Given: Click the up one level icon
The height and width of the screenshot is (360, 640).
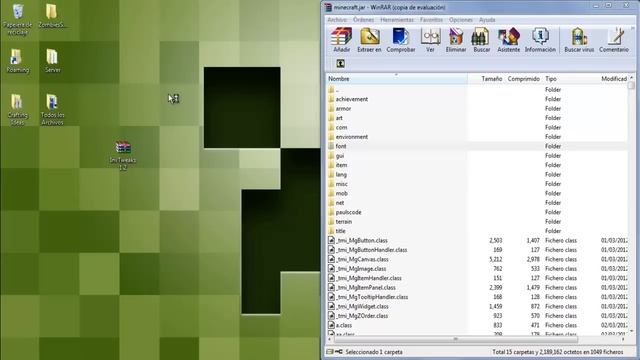Looking at the screenshot, I should tap(340, 64).
